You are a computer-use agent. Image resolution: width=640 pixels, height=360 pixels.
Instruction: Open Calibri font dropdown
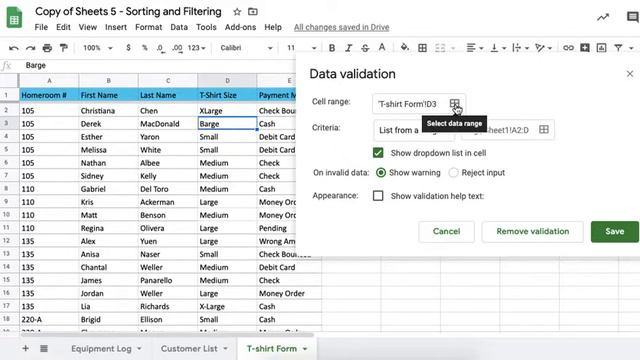[x=246, y=48]
